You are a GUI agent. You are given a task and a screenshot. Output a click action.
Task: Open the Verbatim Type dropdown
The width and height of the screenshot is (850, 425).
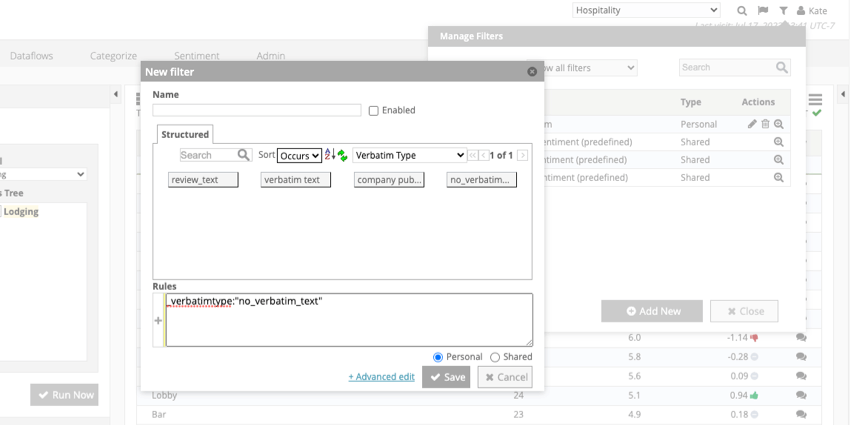click(x=409, y=155)
